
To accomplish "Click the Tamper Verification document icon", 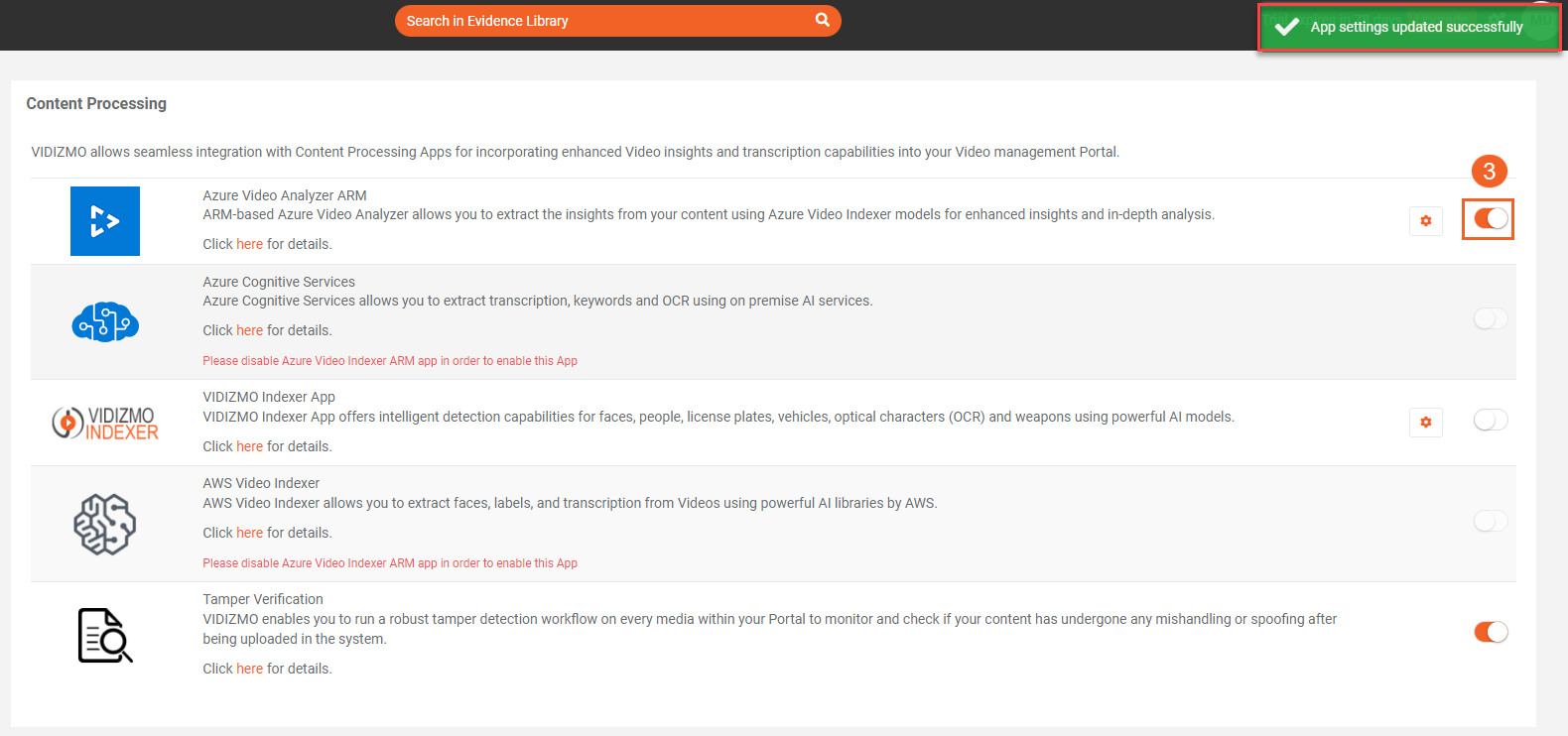I will click(105, 636).
